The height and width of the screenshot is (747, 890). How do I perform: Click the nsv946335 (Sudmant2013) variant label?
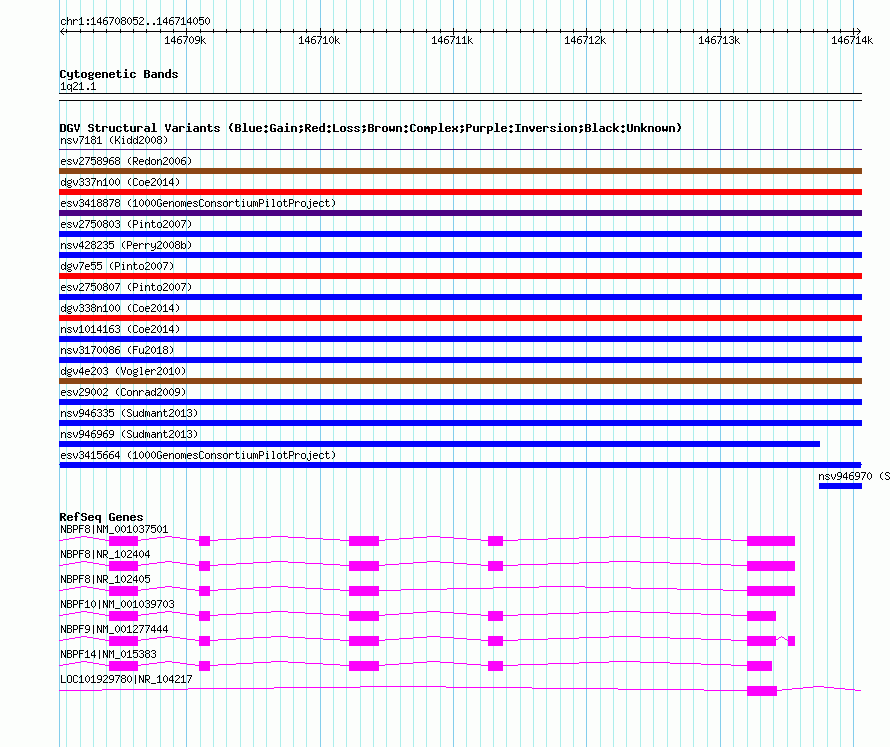129,413
